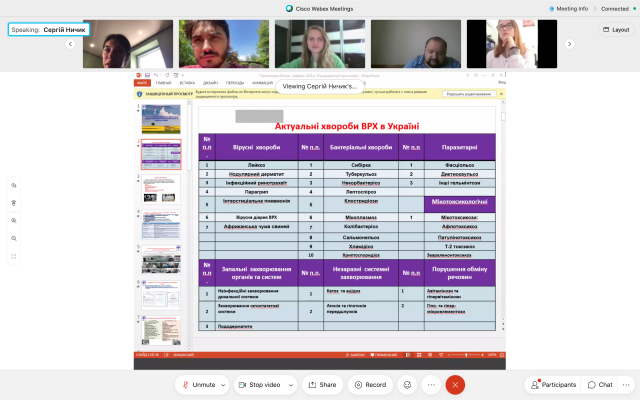Viewport: 640px width, 400px height.
Task: Open panel options ellipsis beside Chat
Action: pyautogui.click(x=626, y=385)
